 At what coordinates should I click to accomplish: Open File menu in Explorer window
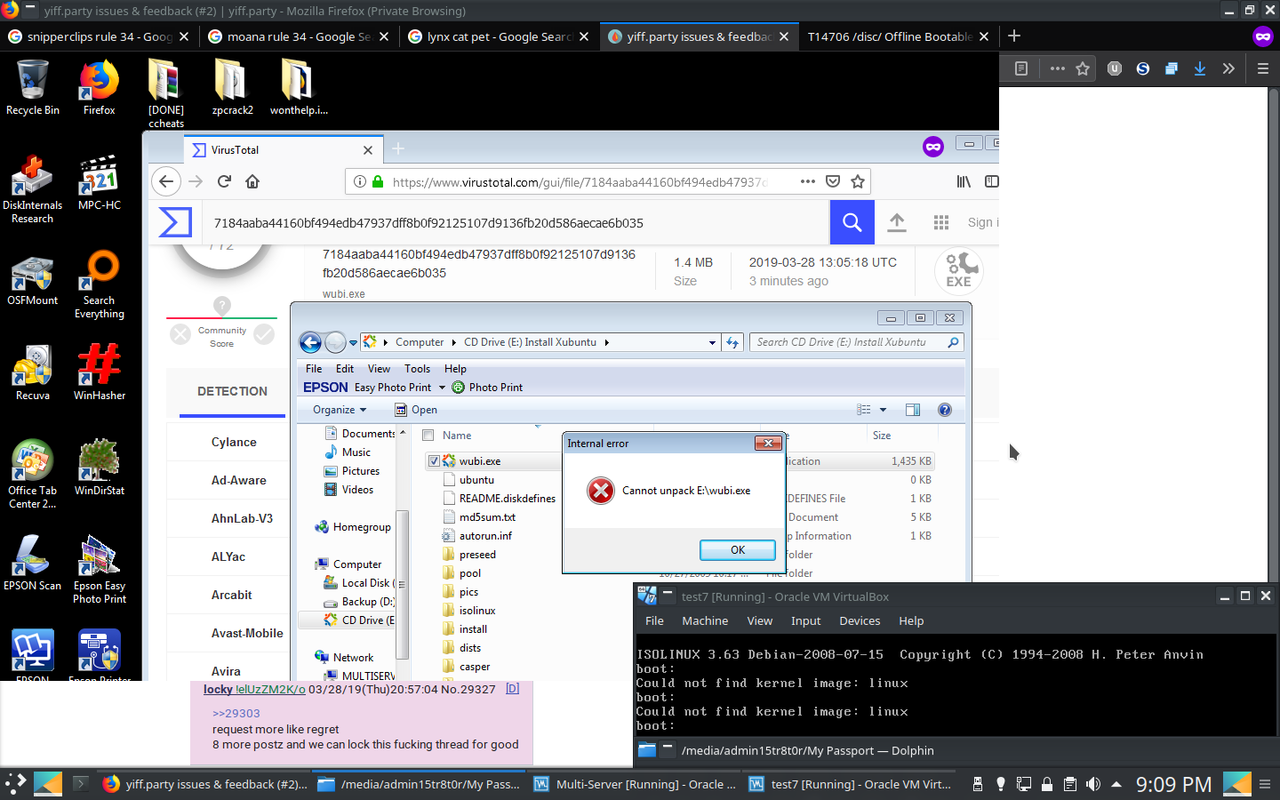314,368
